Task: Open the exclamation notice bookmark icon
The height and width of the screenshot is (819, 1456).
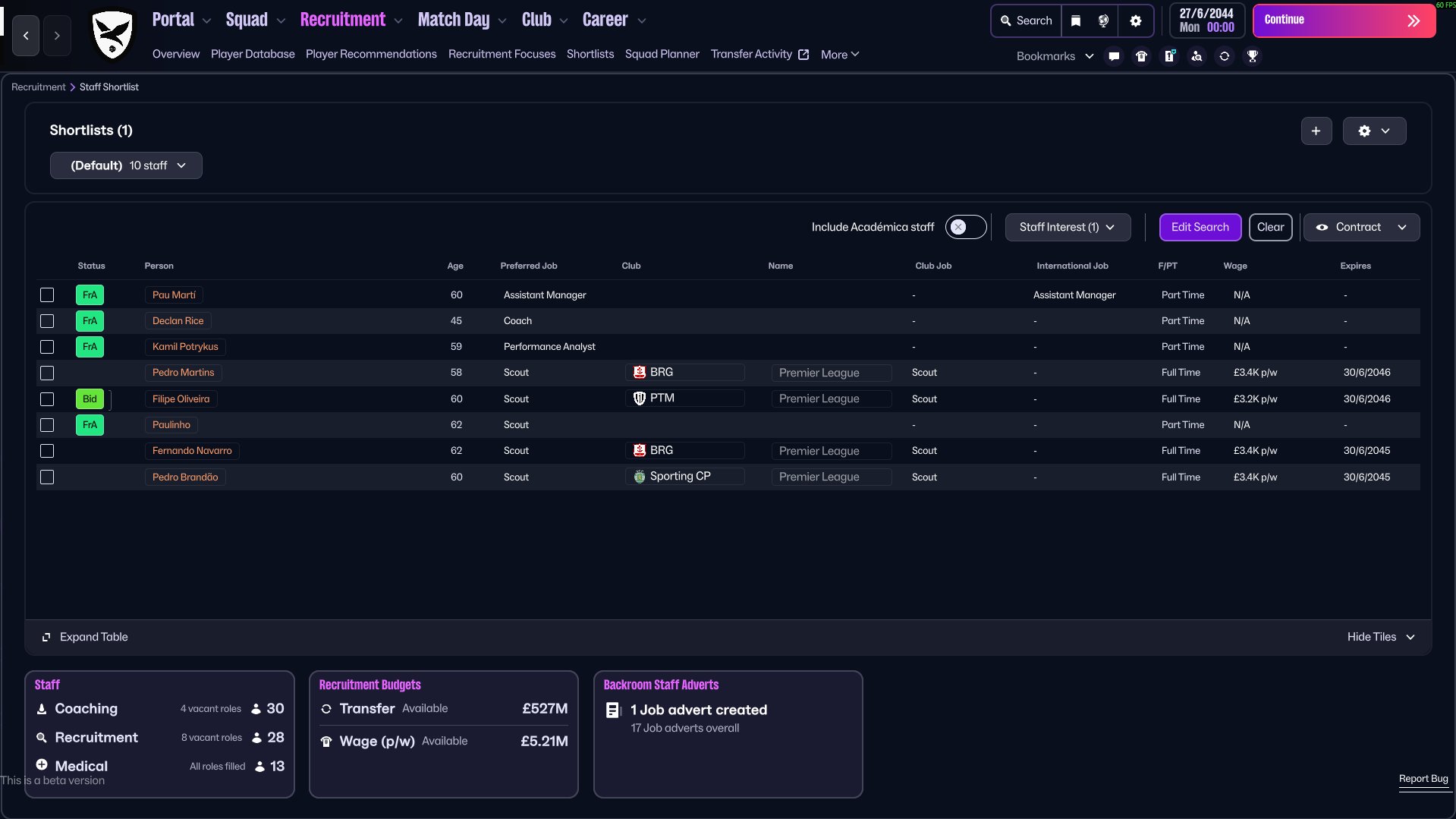Action: click(1169, 56)
